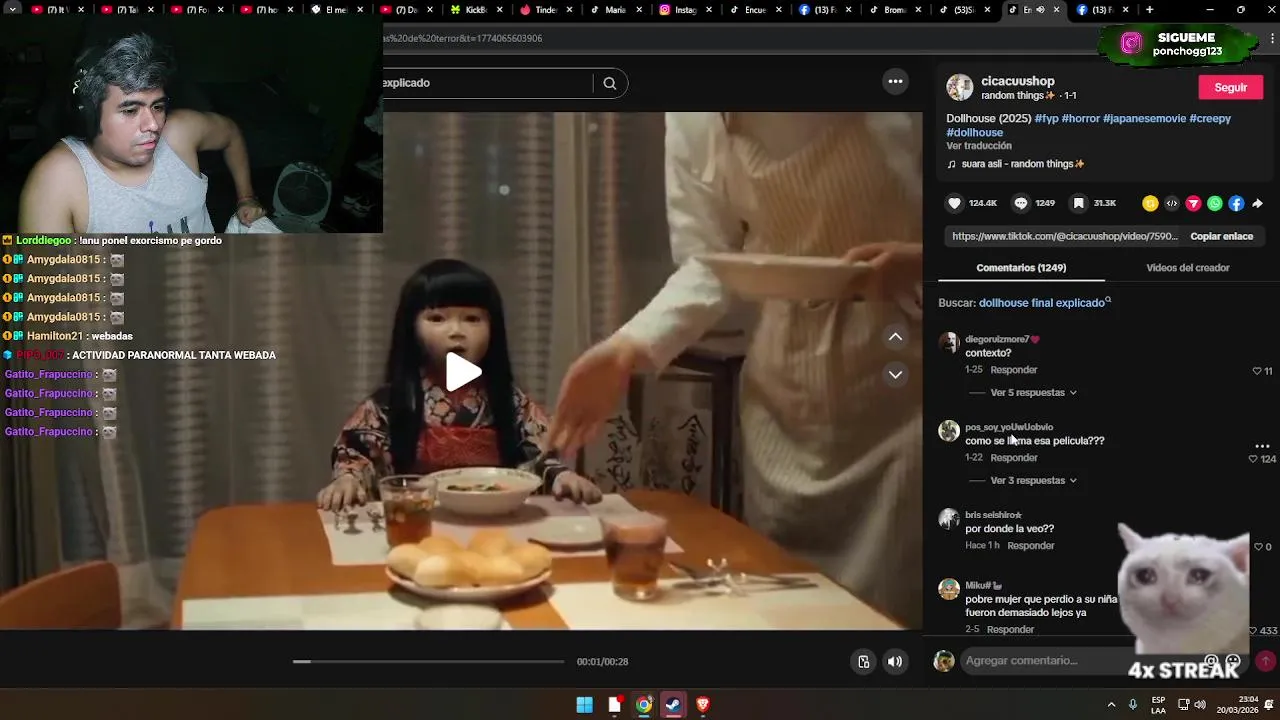
Task: Open diegoruizmore7 commenter avatar
Action: point(949,343)
